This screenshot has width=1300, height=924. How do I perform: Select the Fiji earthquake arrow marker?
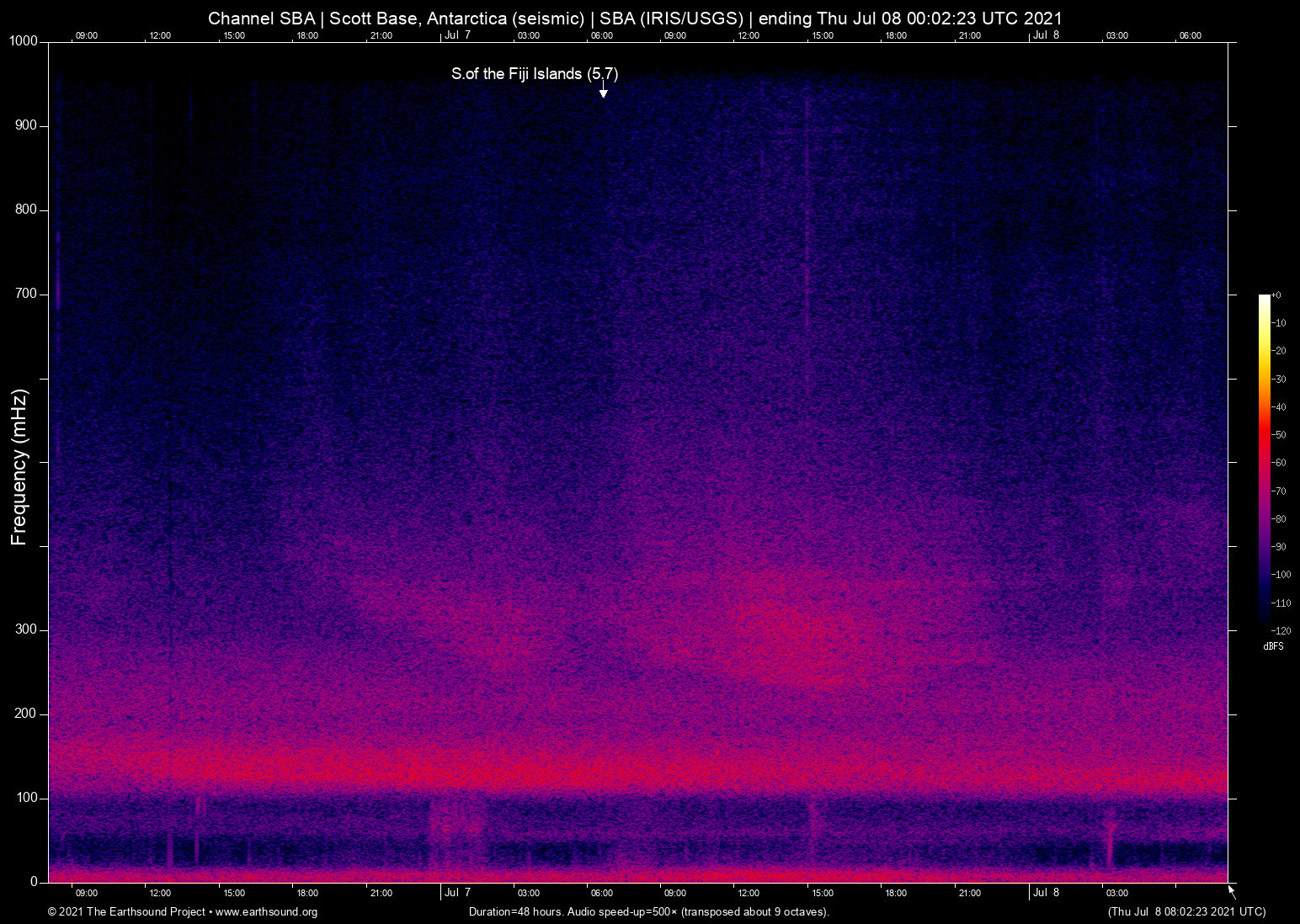tap(603, 89)
